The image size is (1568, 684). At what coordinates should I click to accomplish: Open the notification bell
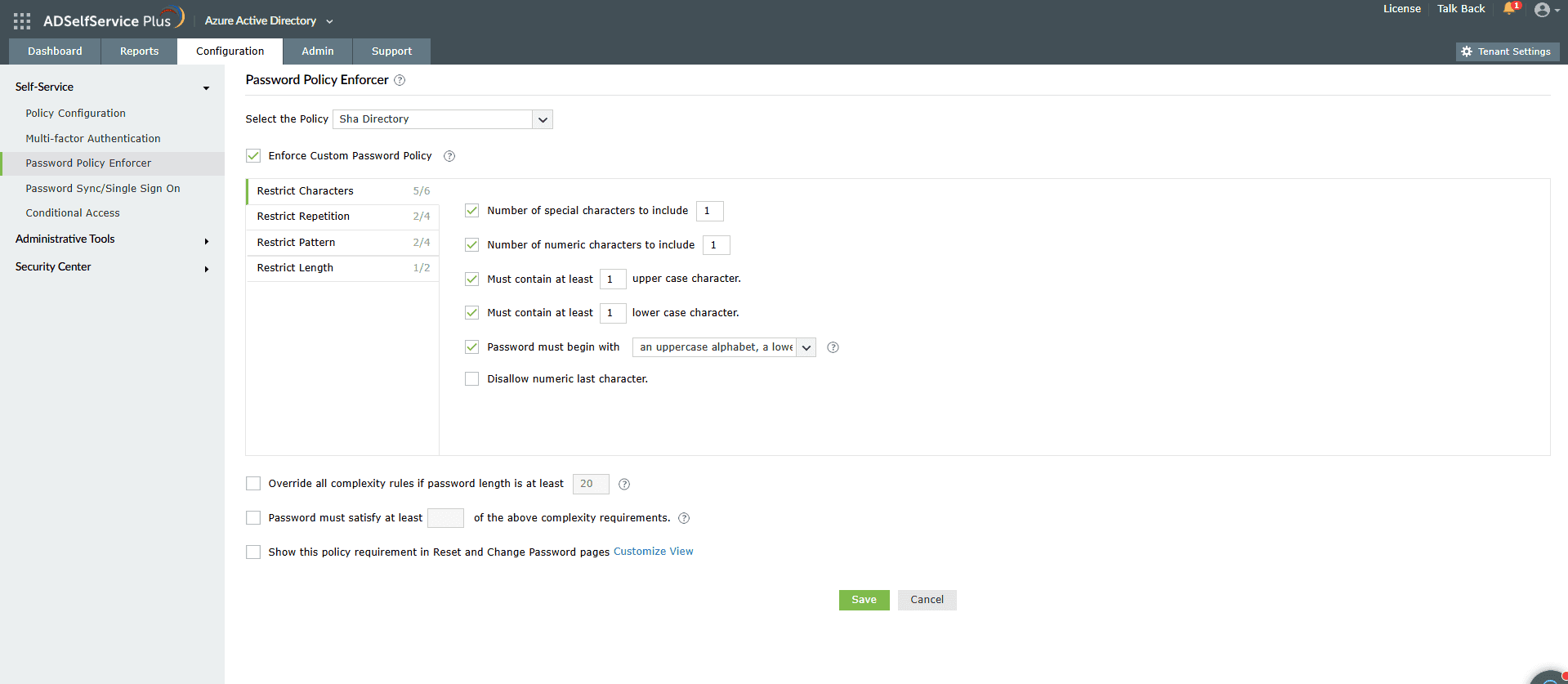[1510, 9]
